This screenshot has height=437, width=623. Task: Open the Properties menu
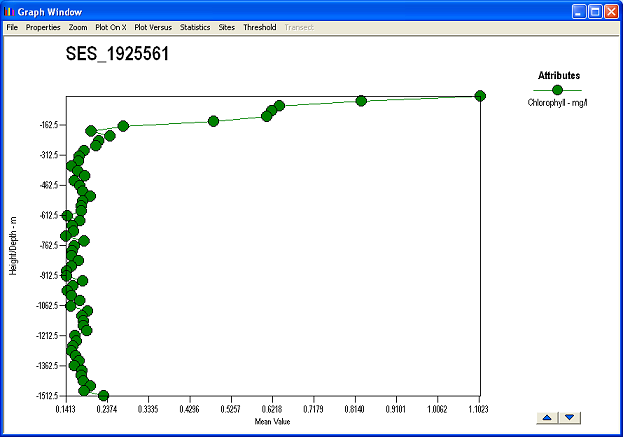pos(43,27)
